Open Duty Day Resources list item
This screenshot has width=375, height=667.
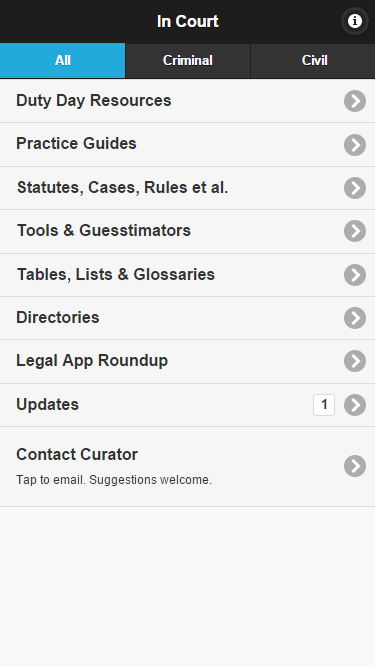(x=188, y=101)
